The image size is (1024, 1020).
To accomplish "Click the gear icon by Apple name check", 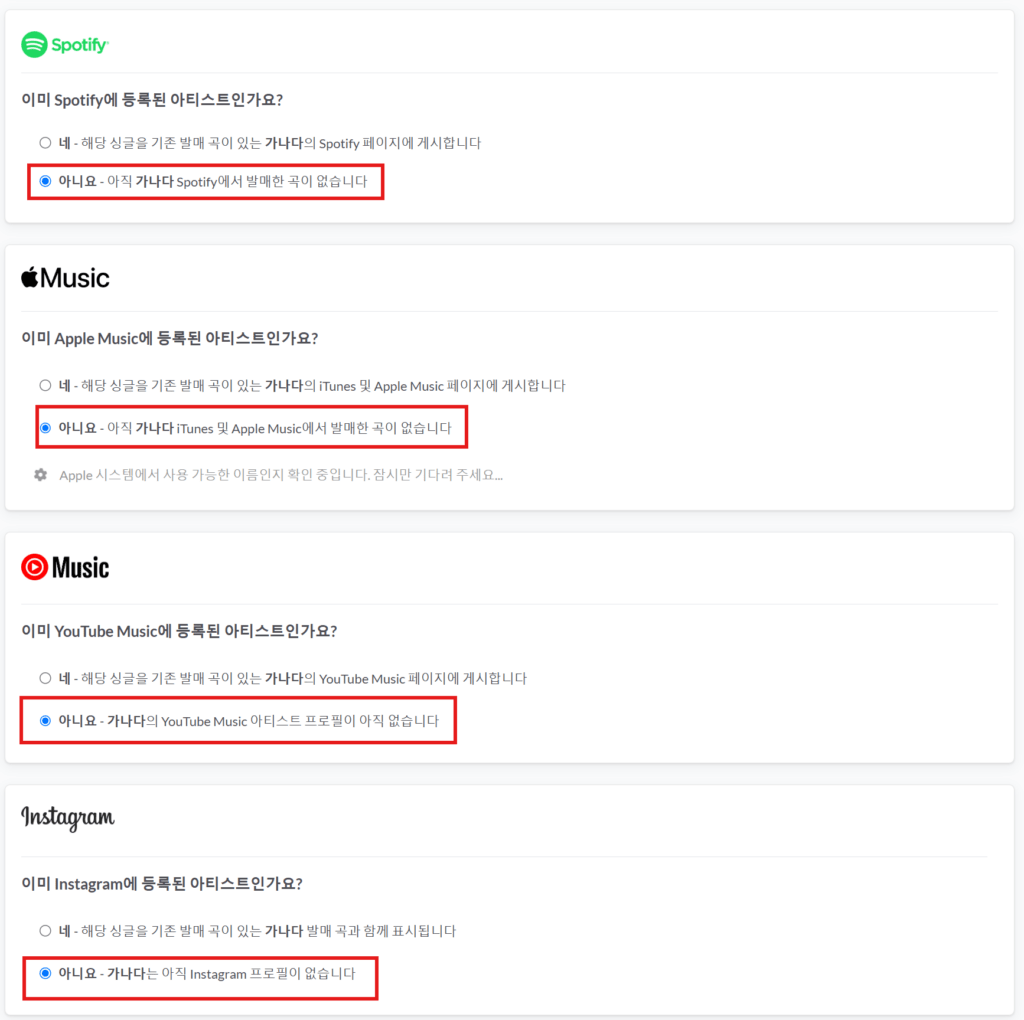I will [40, 475].
